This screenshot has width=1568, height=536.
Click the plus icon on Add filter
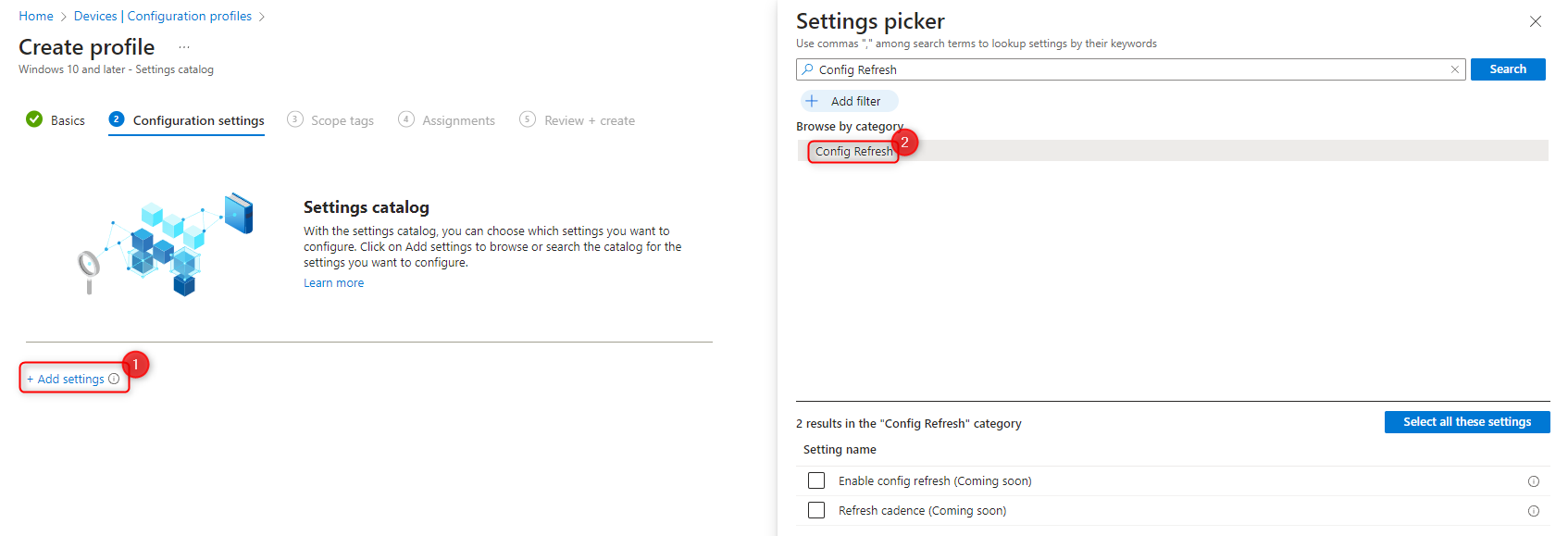[812, 100]
